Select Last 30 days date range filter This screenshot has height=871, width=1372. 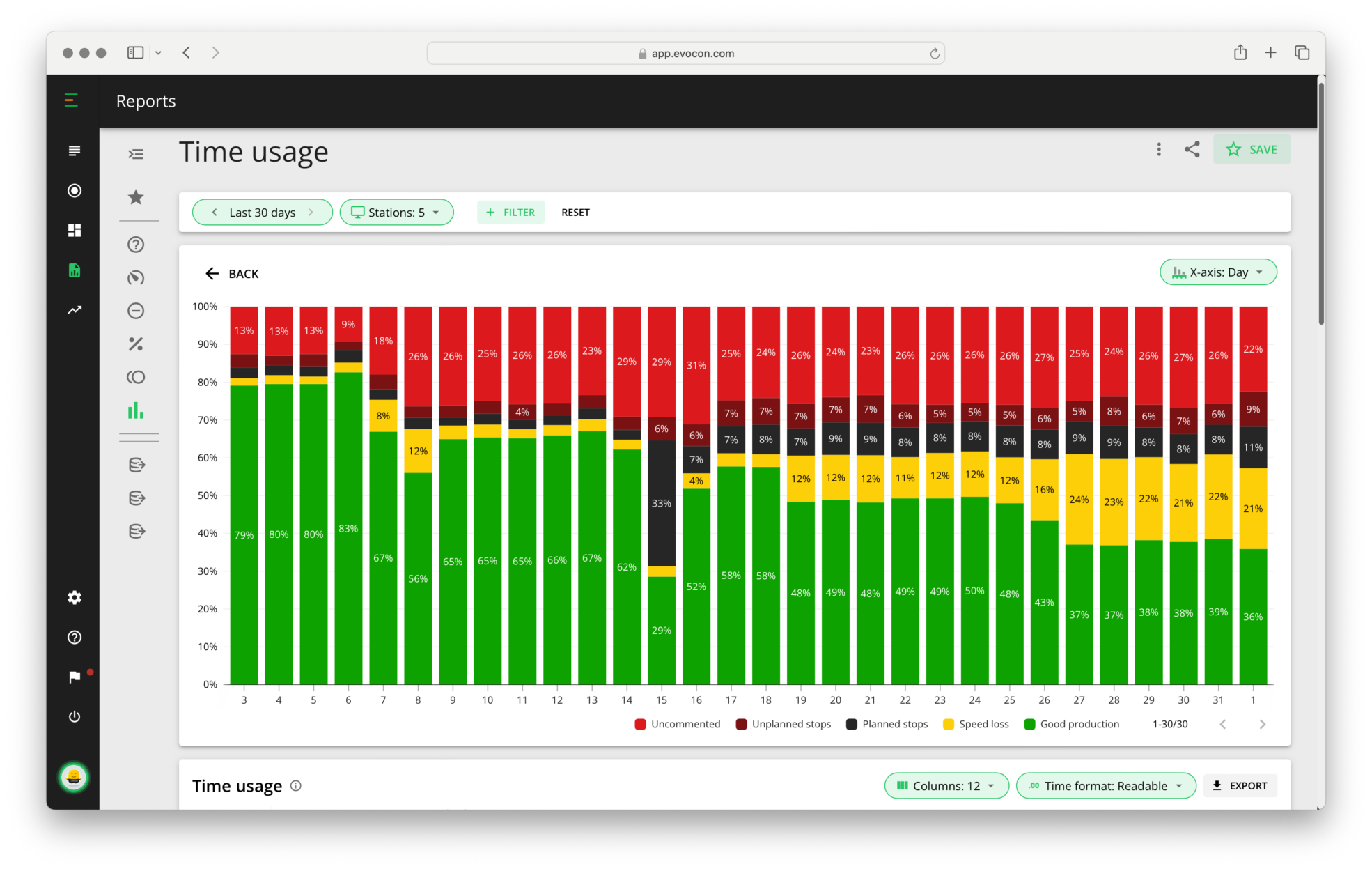coord(262,212)
